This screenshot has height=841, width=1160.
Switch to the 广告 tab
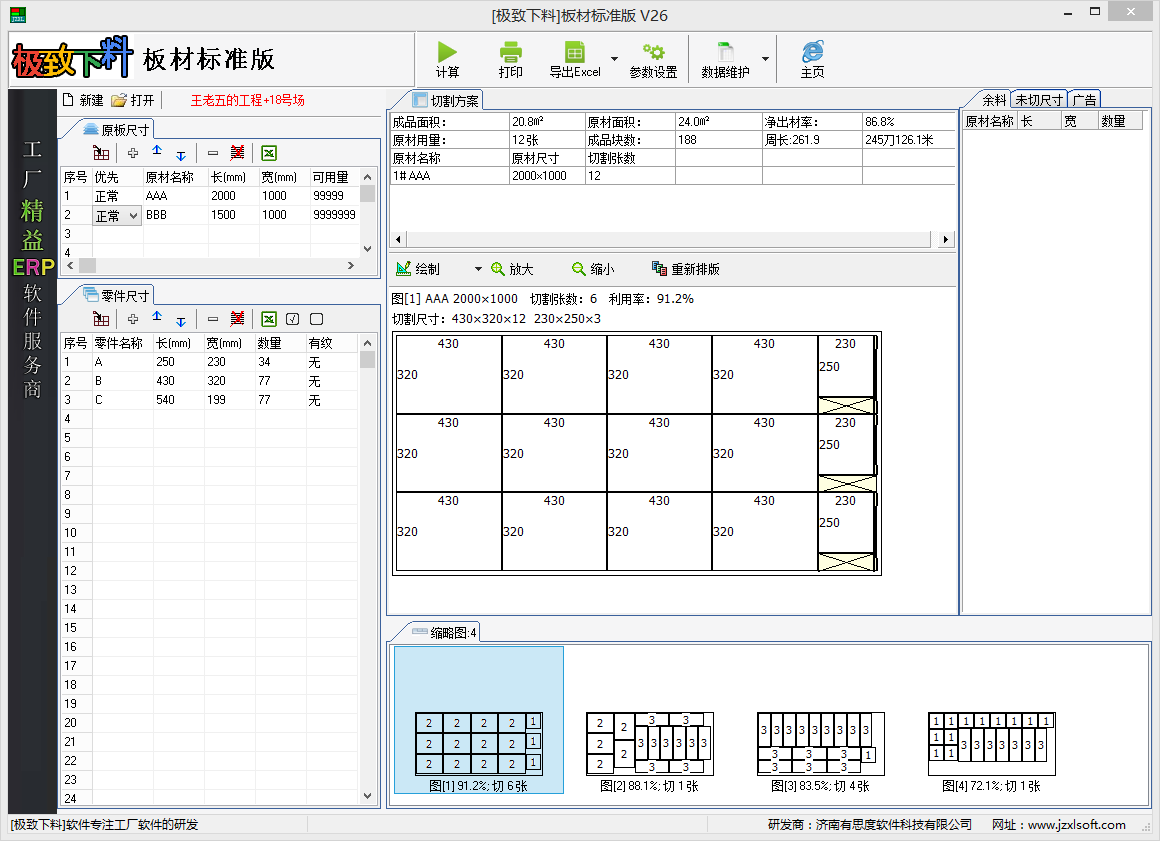pyautogui.click(x=1084, y=100)
